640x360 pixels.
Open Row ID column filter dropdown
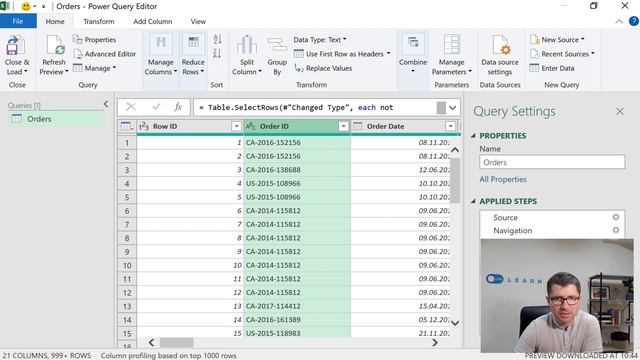[x=236, y=127]
